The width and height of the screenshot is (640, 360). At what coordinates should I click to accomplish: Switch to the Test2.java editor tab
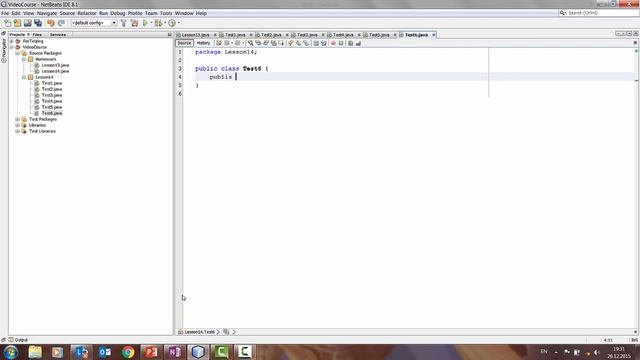[271, 35]
